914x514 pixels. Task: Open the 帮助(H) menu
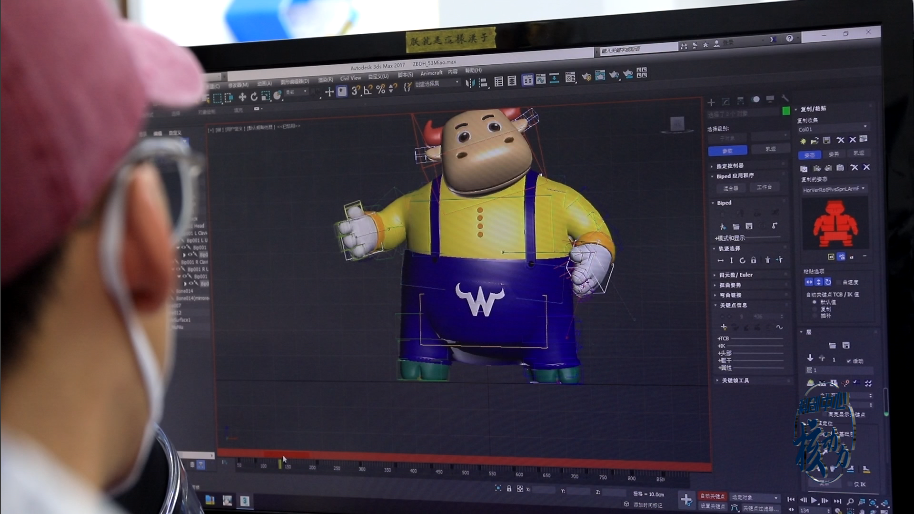(474, 71)
